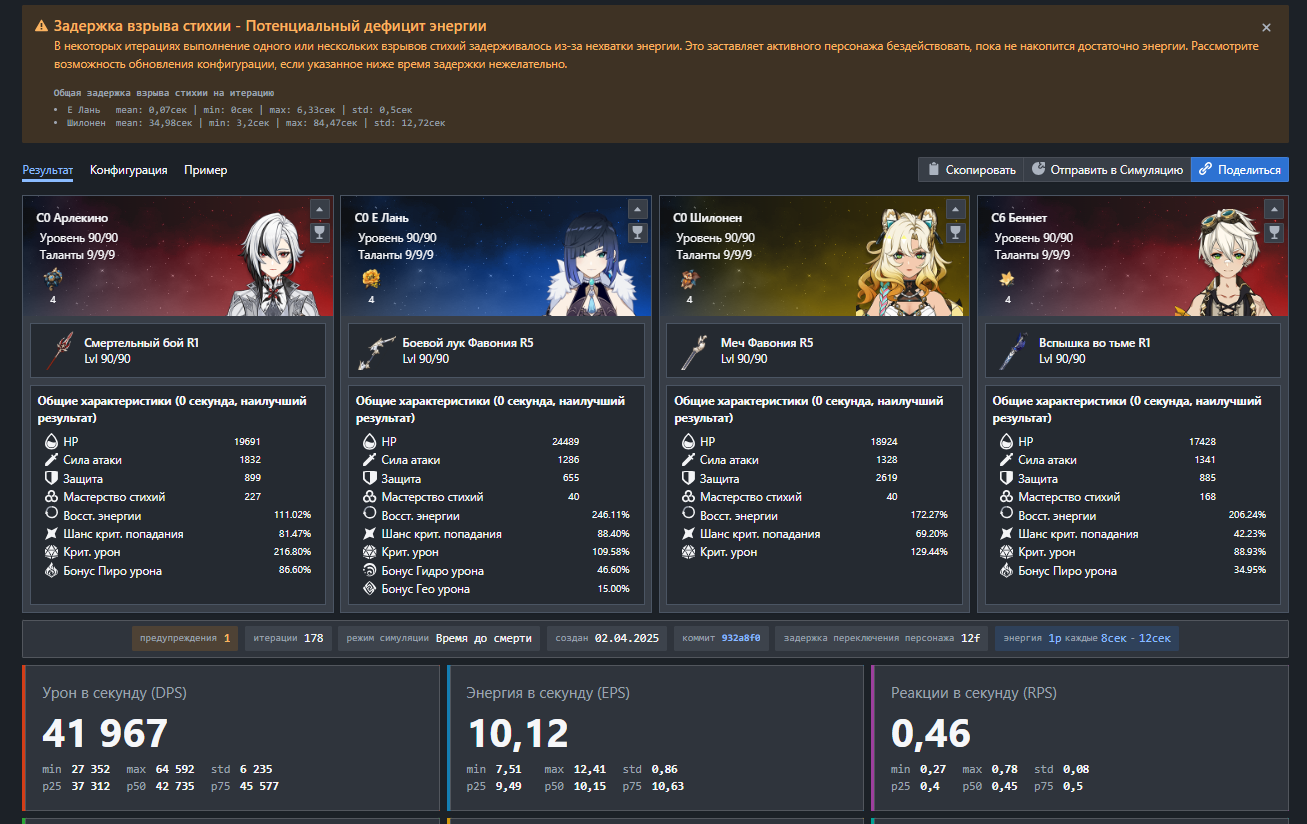
Task: Click the Энергия в секунду (EPS) card
Action: 655,738
